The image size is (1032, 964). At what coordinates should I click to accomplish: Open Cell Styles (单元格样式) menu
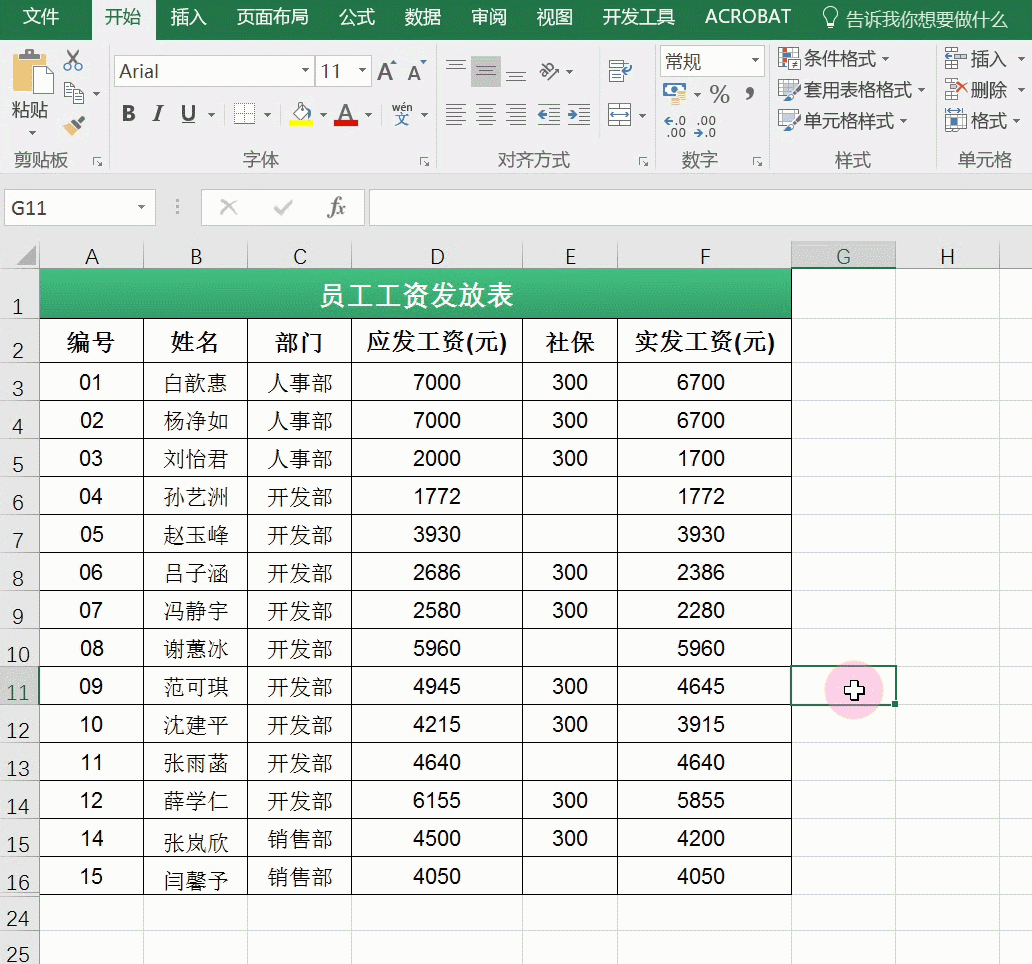[842, 120]
